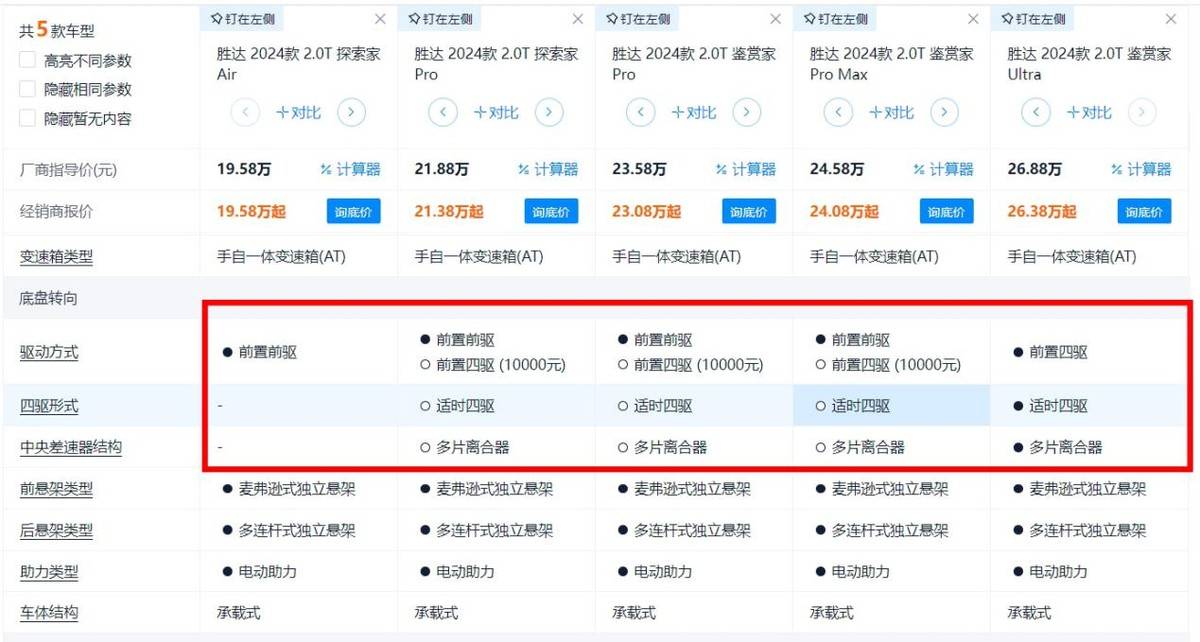Screen dimensions: 1200x642
Task: Click 询底价 next to 21.38万起
Action: 551,212
